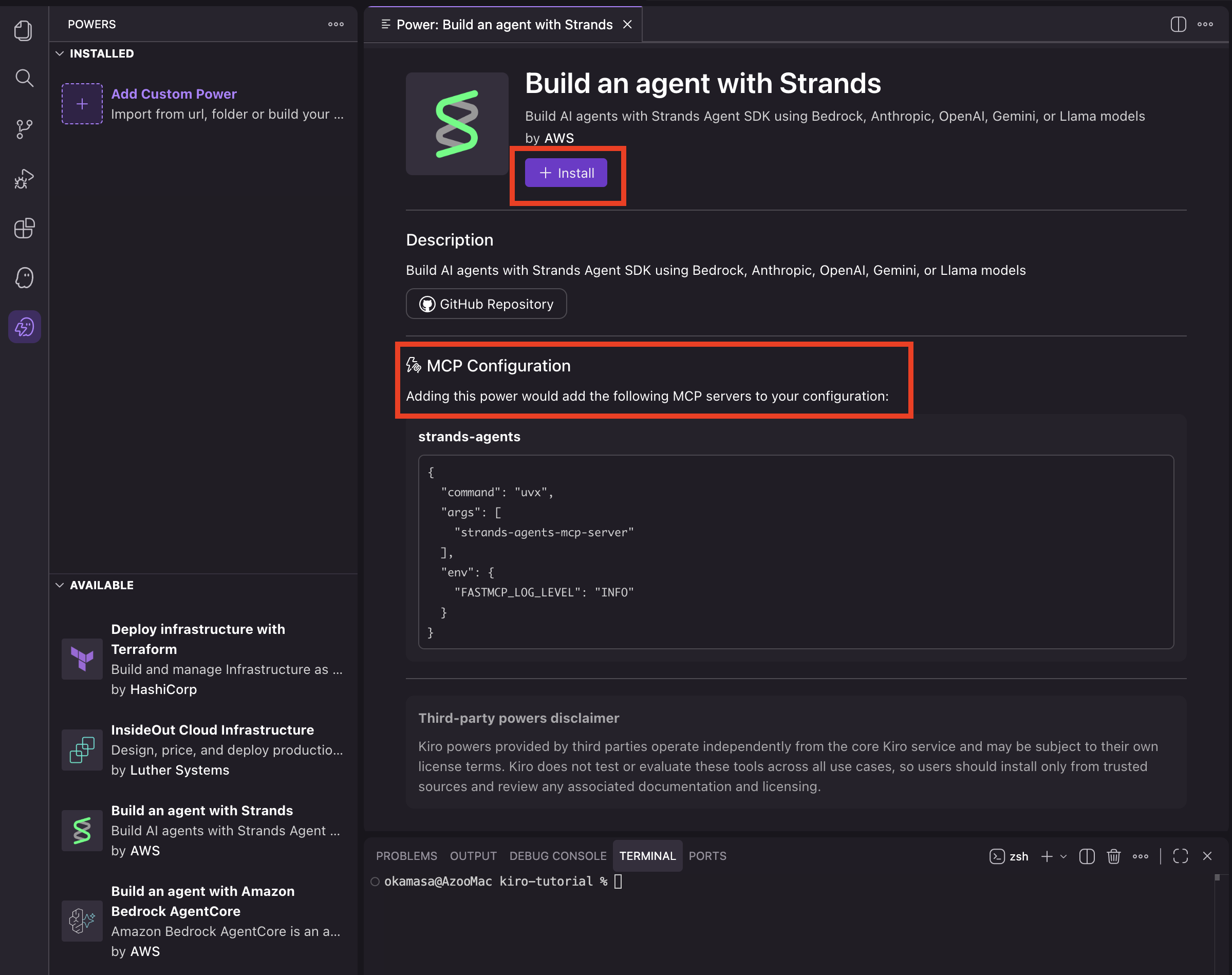Open the Explorer files icon in activity bar
The height and width of the screenshot is (975, 1232).
(24, 30)
